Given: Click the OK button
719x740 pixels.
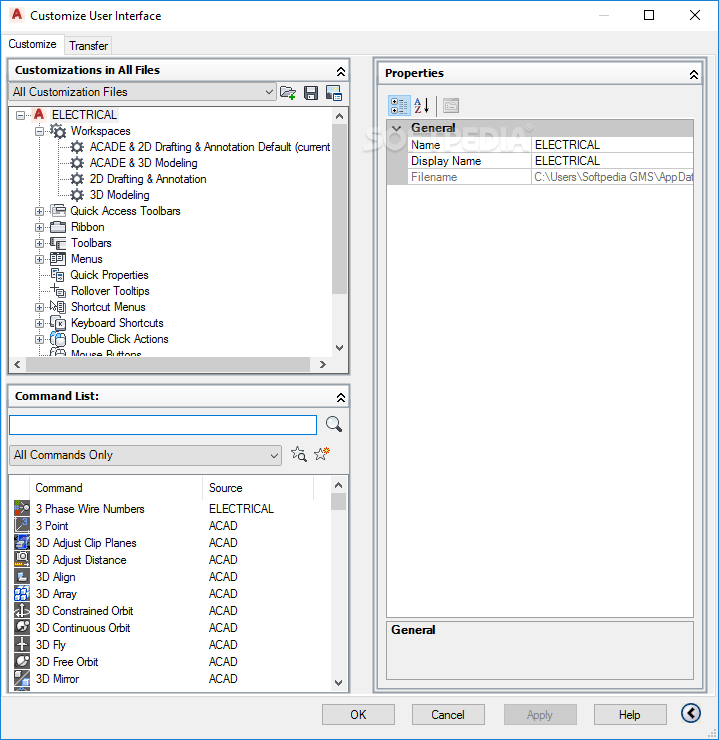Looking at the screenshot, I should coord(358,715).
